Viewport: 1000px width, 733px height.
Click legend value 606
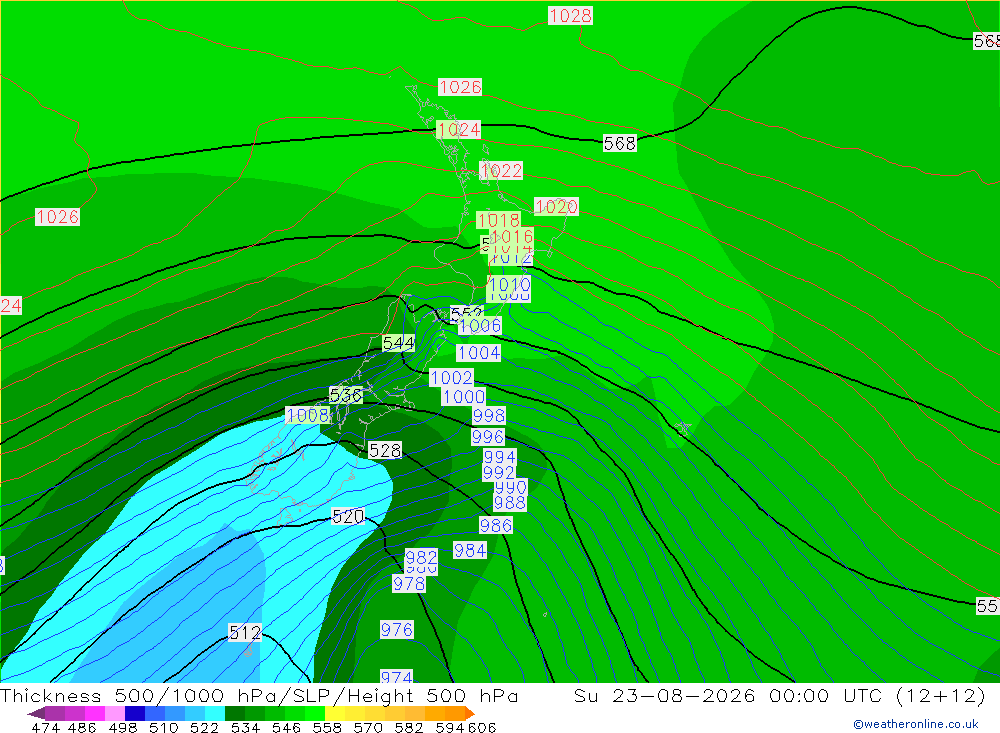tap(481, 727)
